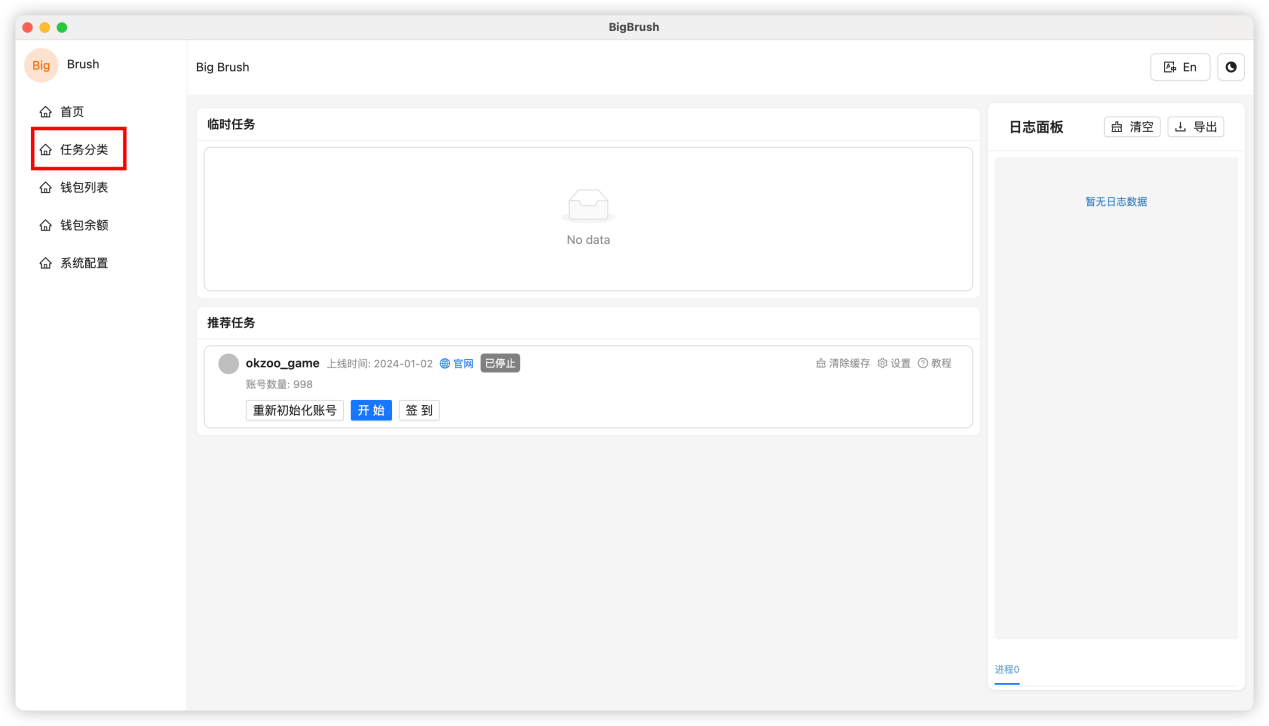Open the 教程 help icon link
The image size is (1269, 726).
point(934,364)
